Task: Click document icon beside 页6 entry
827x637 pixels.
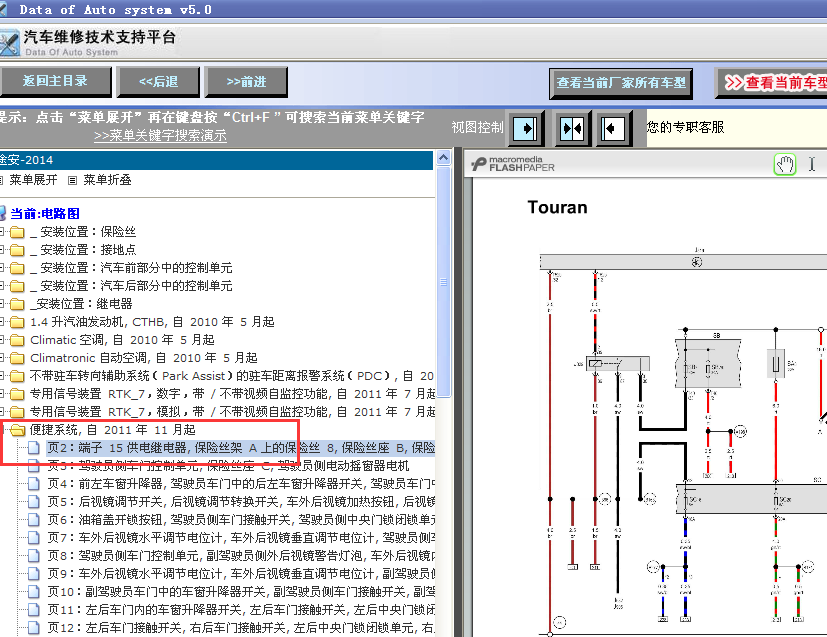Action: (x=34, y=519)
